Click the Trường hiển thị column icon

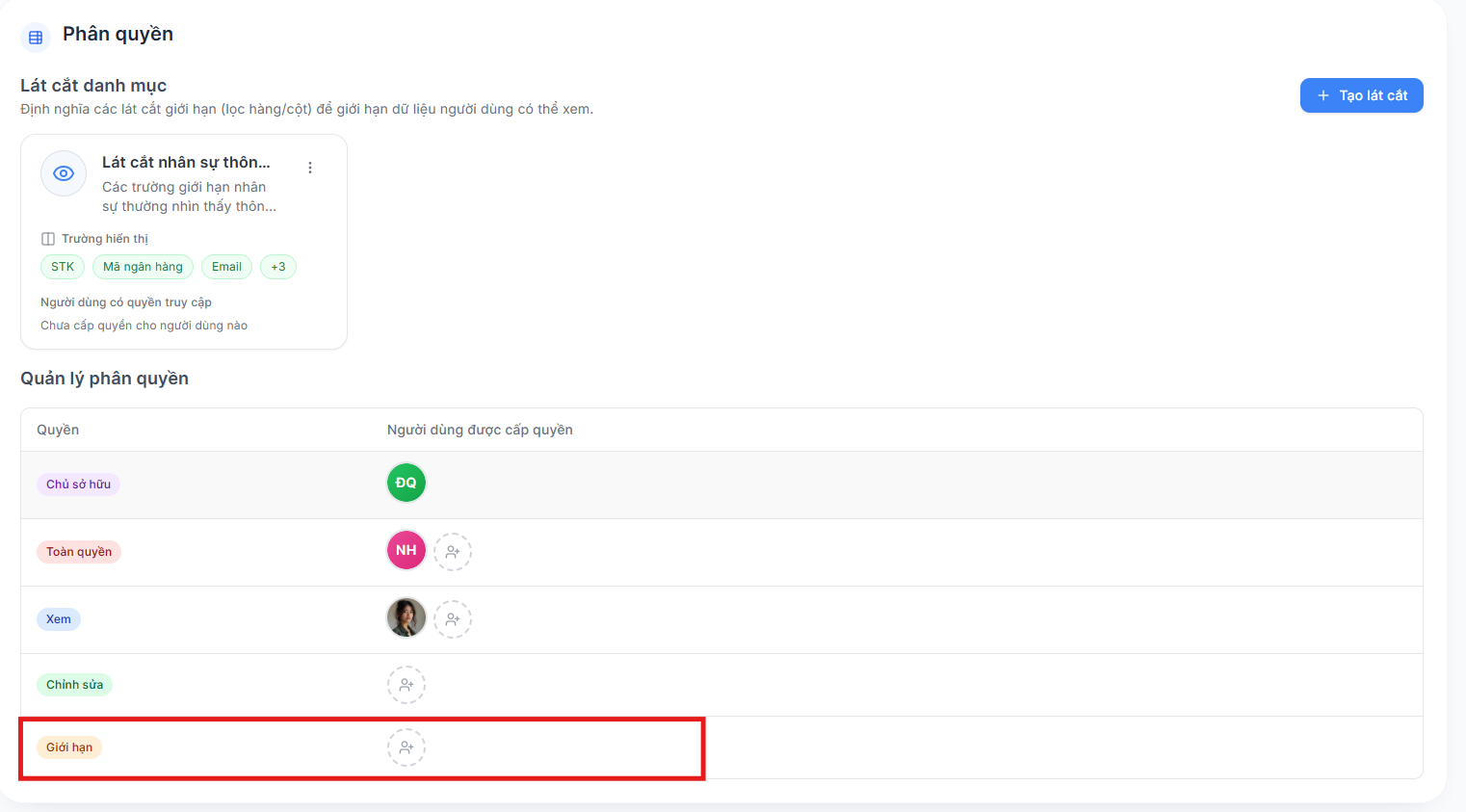click(48, 239)
